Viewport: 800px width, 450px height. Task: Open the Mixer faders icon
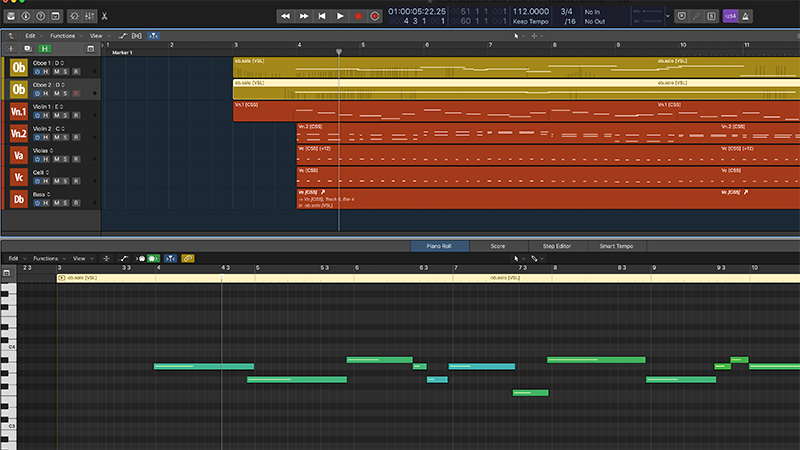click(x=90, y=16)
